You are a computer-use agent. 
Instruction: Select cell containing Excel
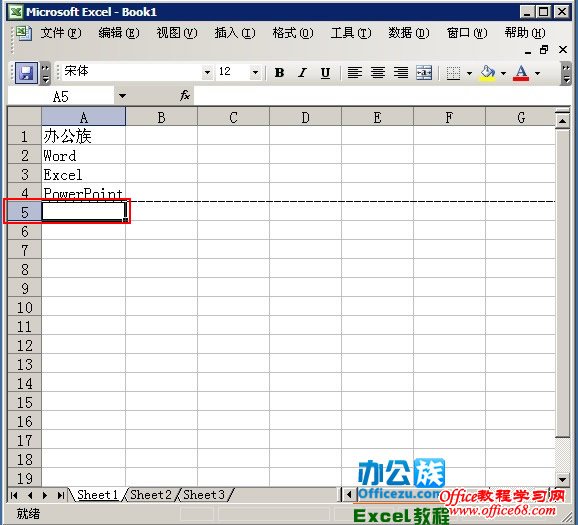coord(84,174)
